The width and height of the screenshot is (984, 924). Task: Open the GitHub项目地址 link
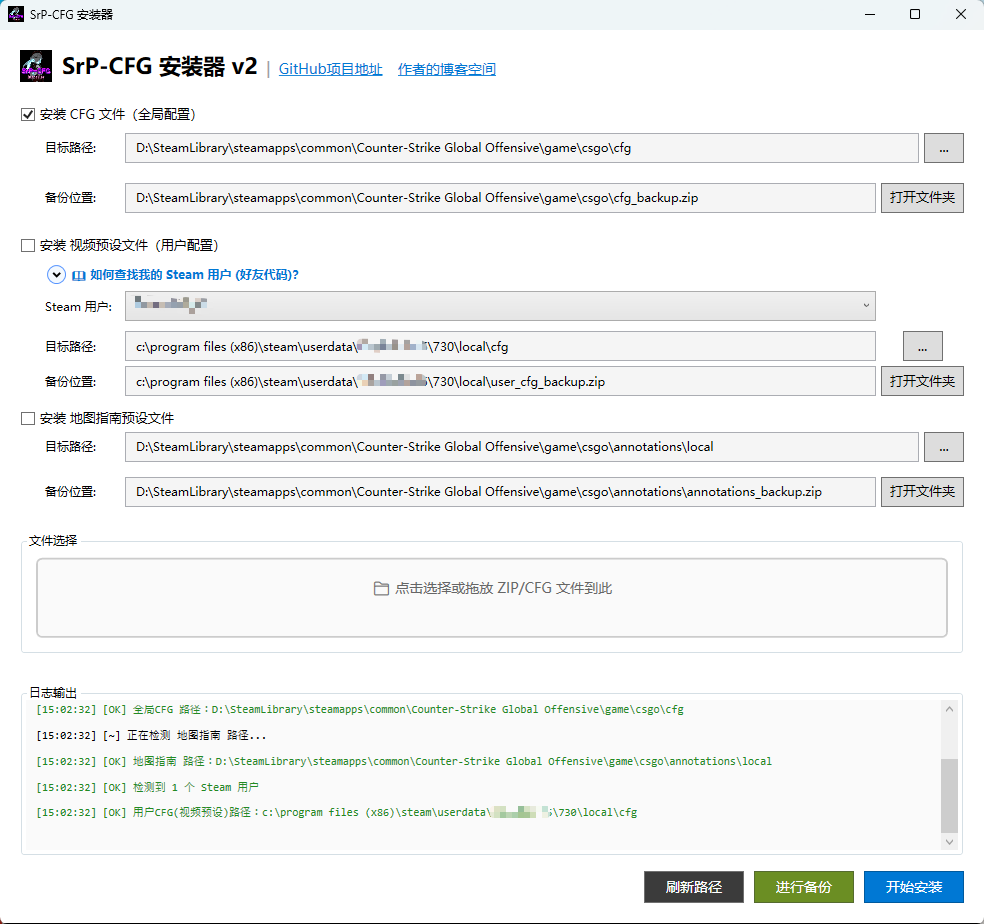pyautogui.click(x=330, y=69)
